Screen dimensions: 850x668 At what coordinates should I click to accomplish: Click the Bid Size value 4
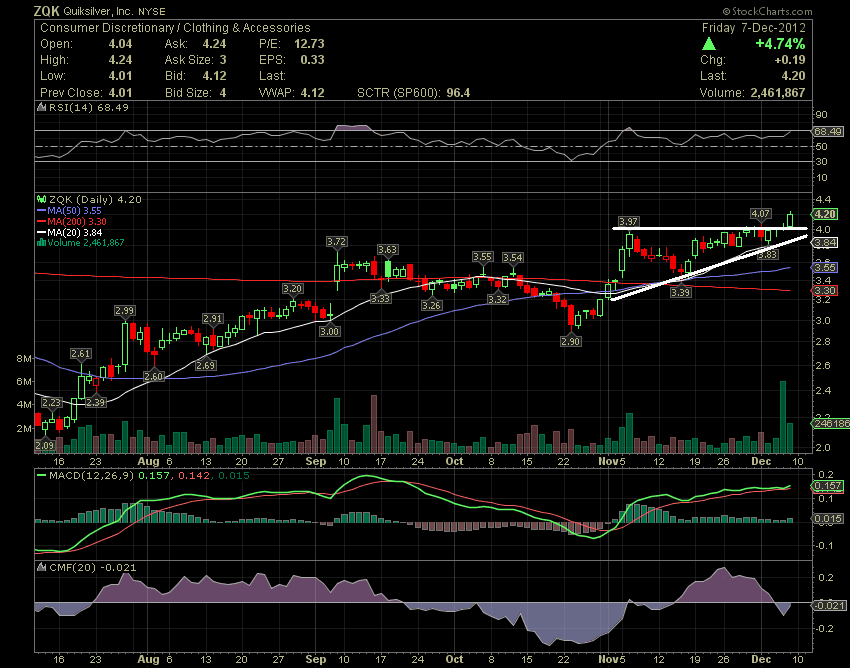tap(223, 93)
